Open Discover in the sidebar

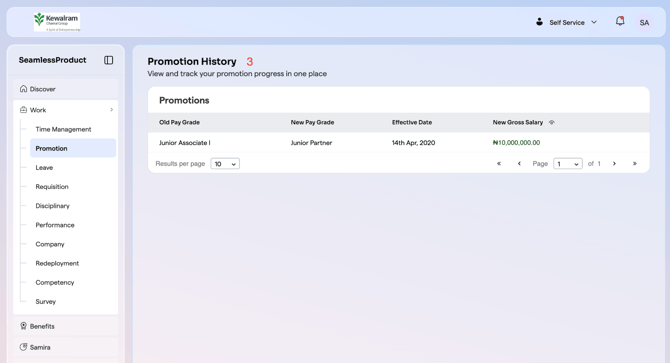(65, 89)
